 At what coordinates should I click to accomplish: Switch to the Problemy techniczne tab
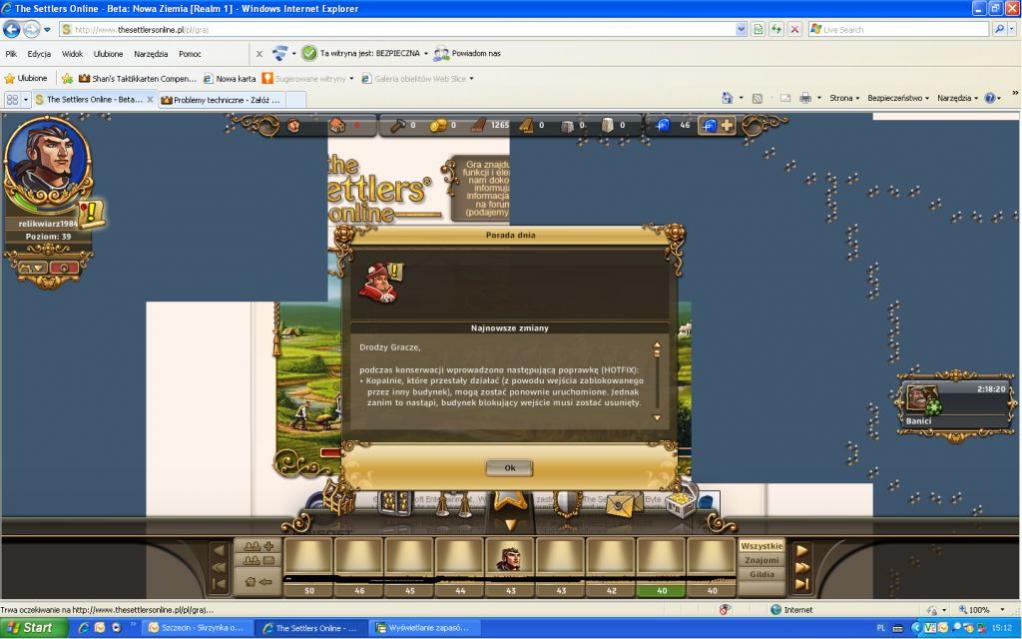click(x=220, y=100)
